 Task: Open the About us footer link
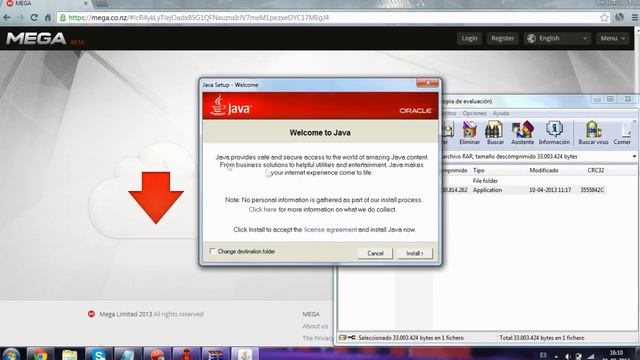tap(315, 326)
